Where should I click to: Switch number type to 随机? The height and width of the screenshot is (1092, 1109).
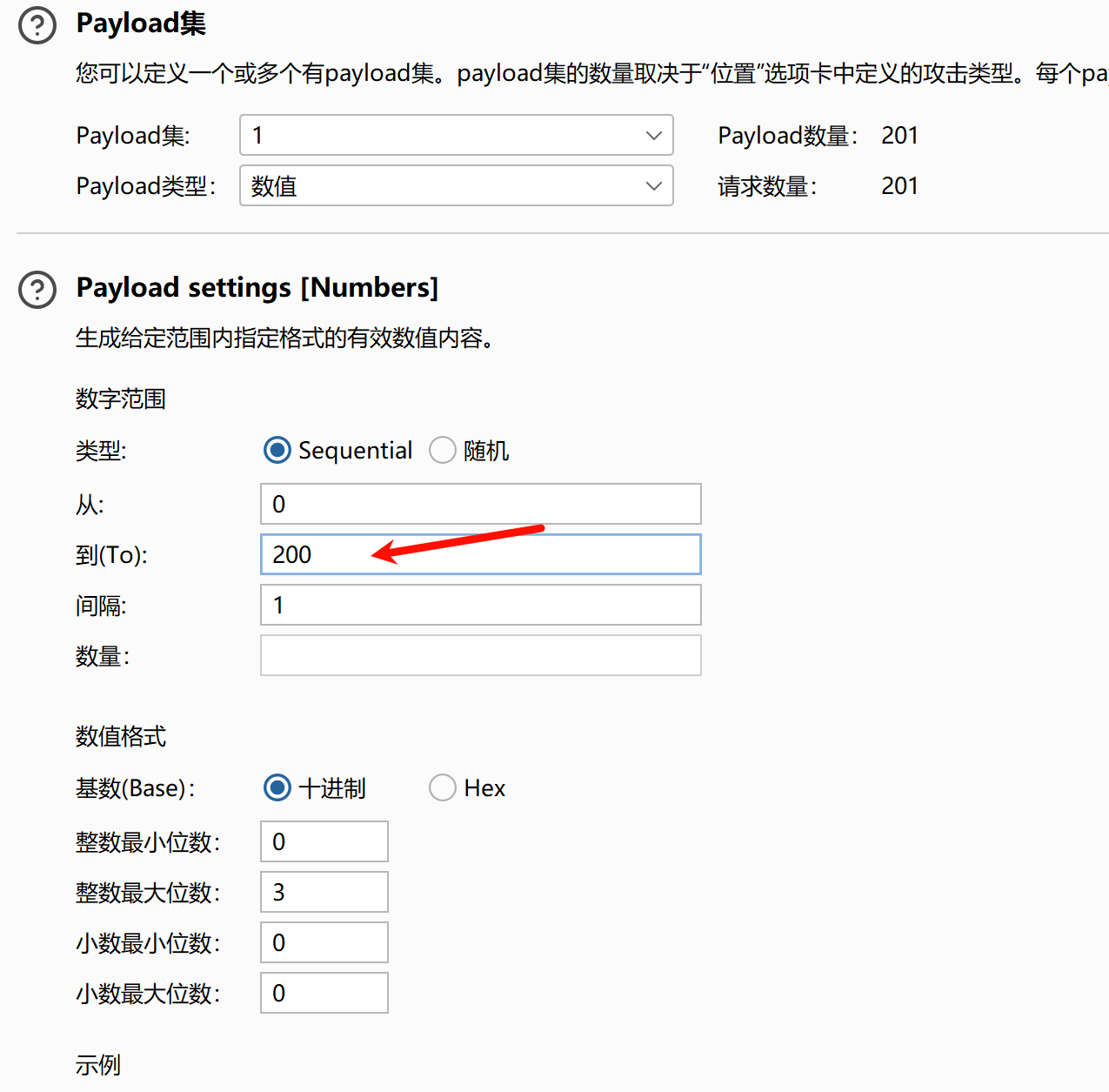pos(443,450)
